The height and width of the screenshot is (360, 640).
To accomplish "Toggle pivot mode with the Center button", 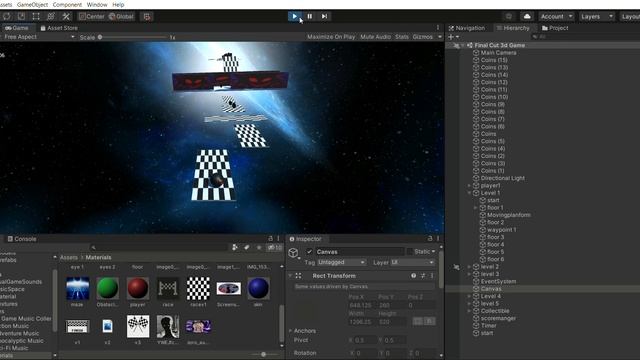I will coord(92,16).
